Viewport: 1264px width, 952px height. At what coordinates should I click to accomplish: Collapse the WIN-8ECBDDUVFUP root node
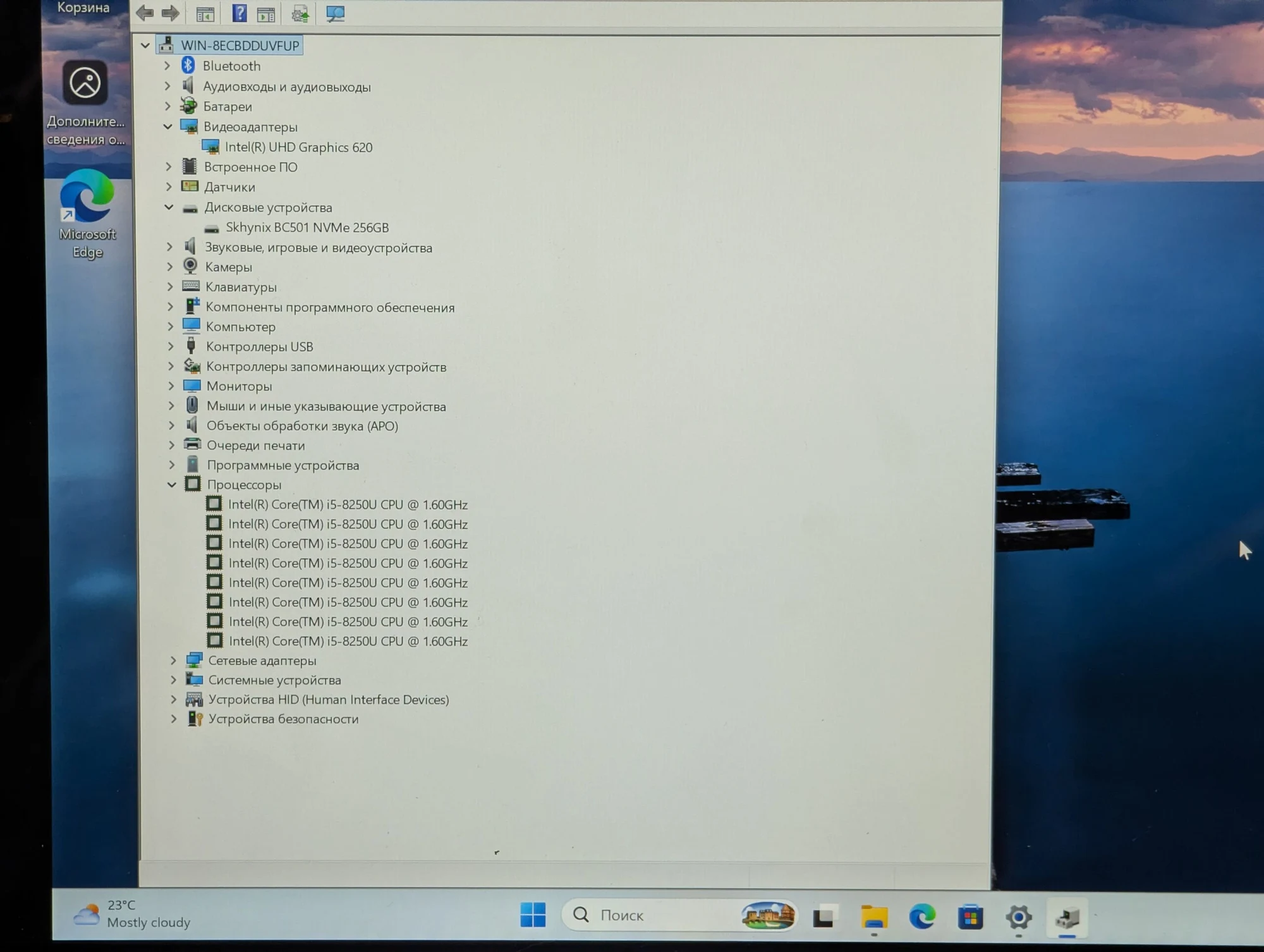click(x=145, y=46)
